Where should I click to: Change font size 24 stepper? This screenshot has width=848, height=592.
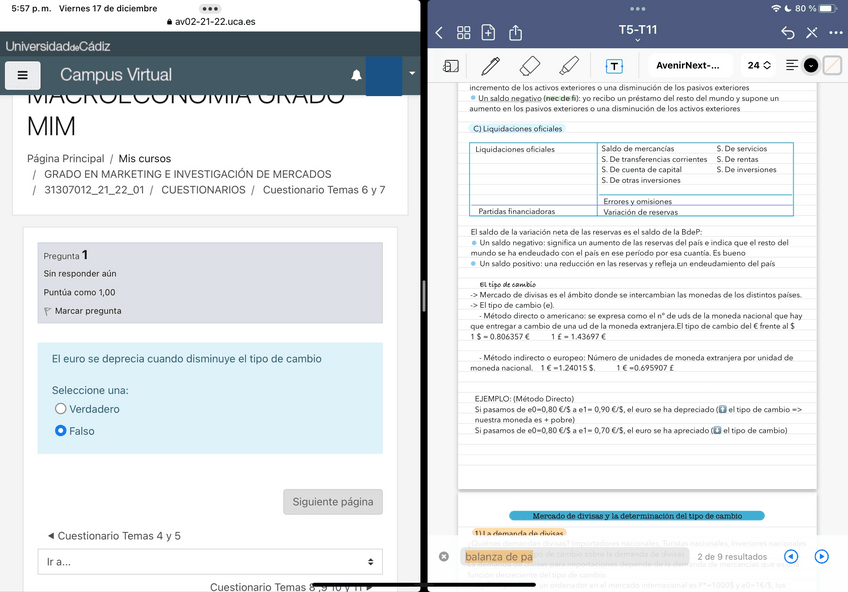click(758, 65)
